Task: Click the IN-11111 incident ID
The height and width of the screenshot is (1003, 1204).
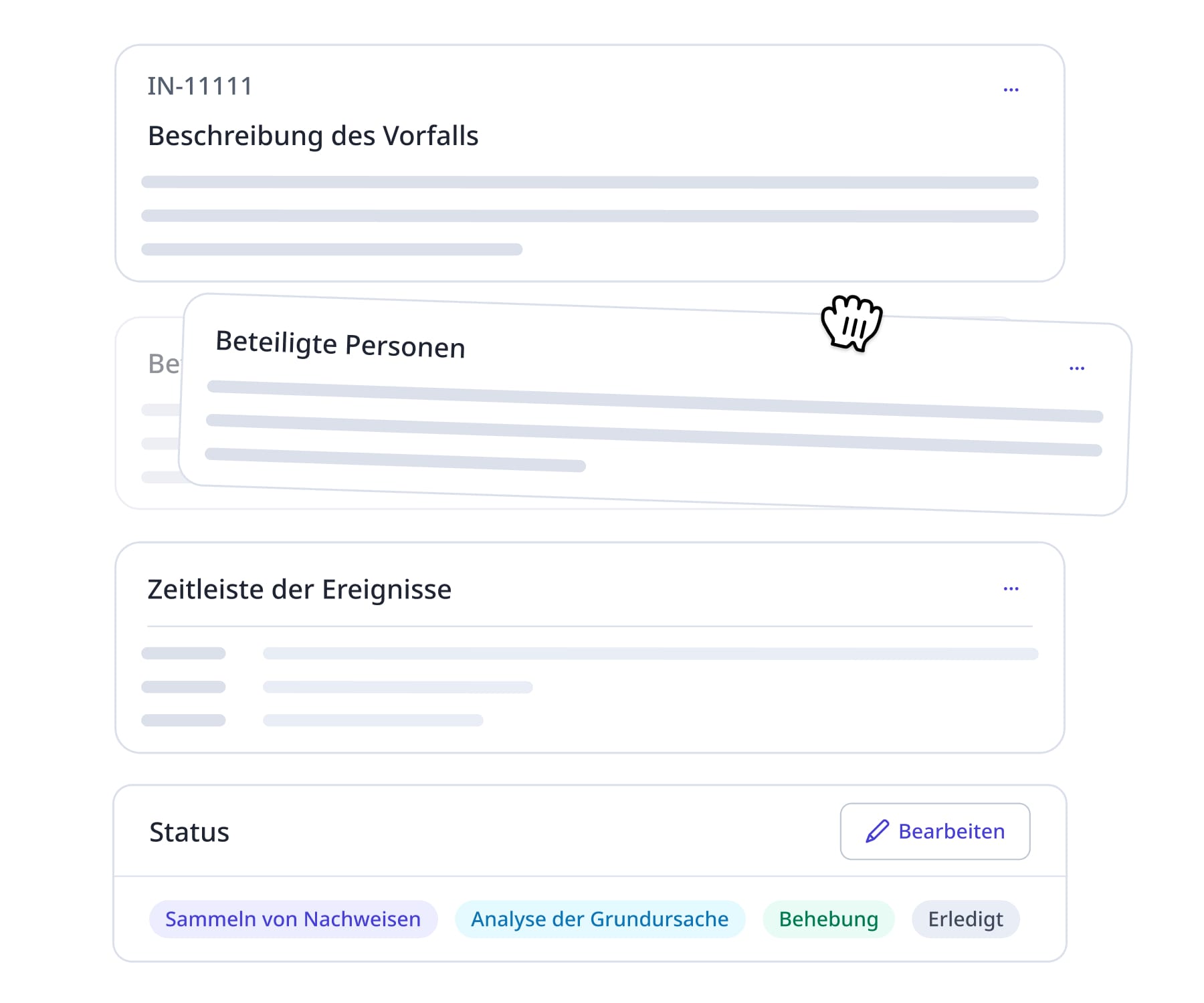Action: click(200, 86)
